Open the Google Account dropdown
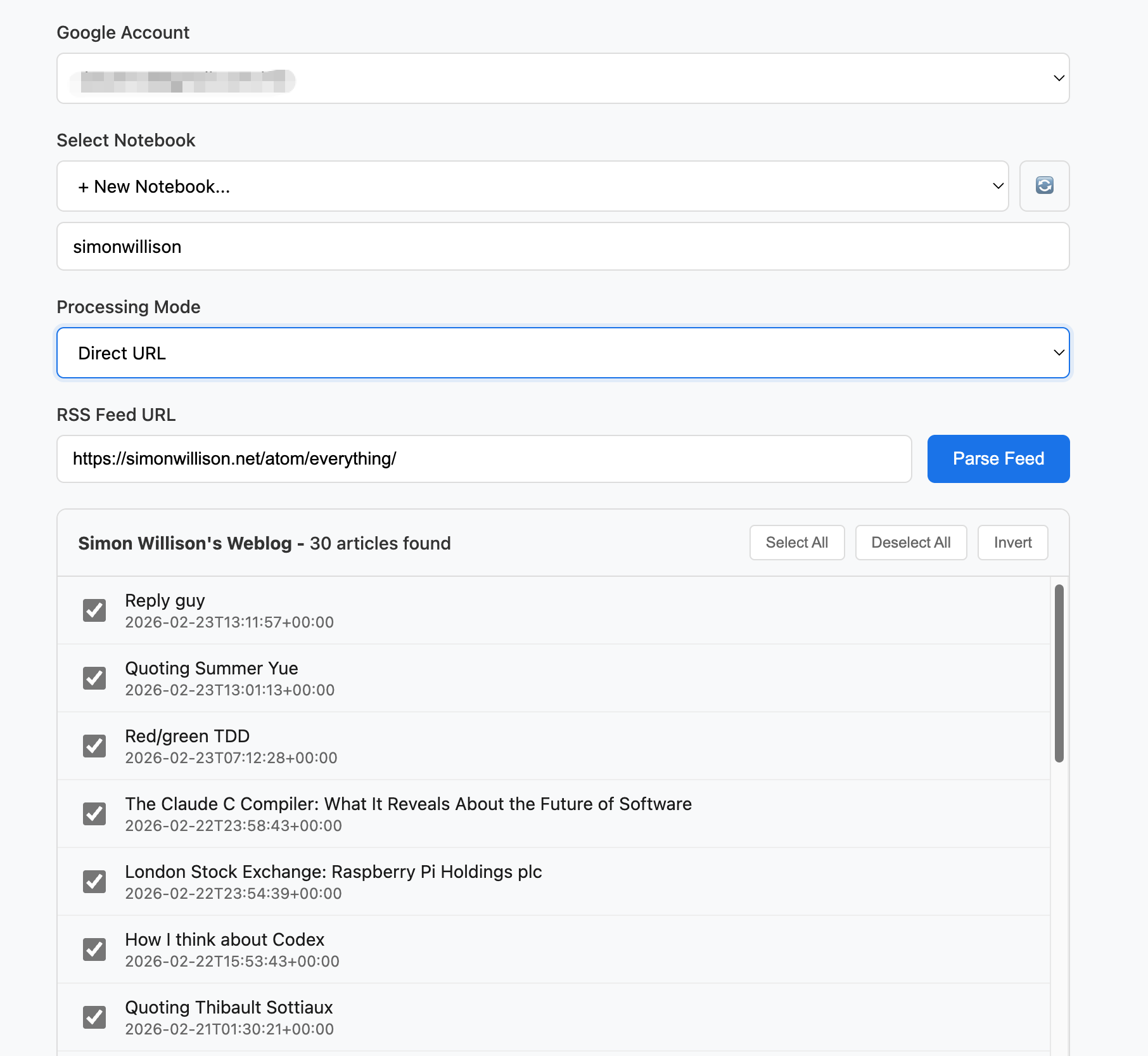Image resolution: width=1148 pixels, height=1056 pixels. click(563, 78)
